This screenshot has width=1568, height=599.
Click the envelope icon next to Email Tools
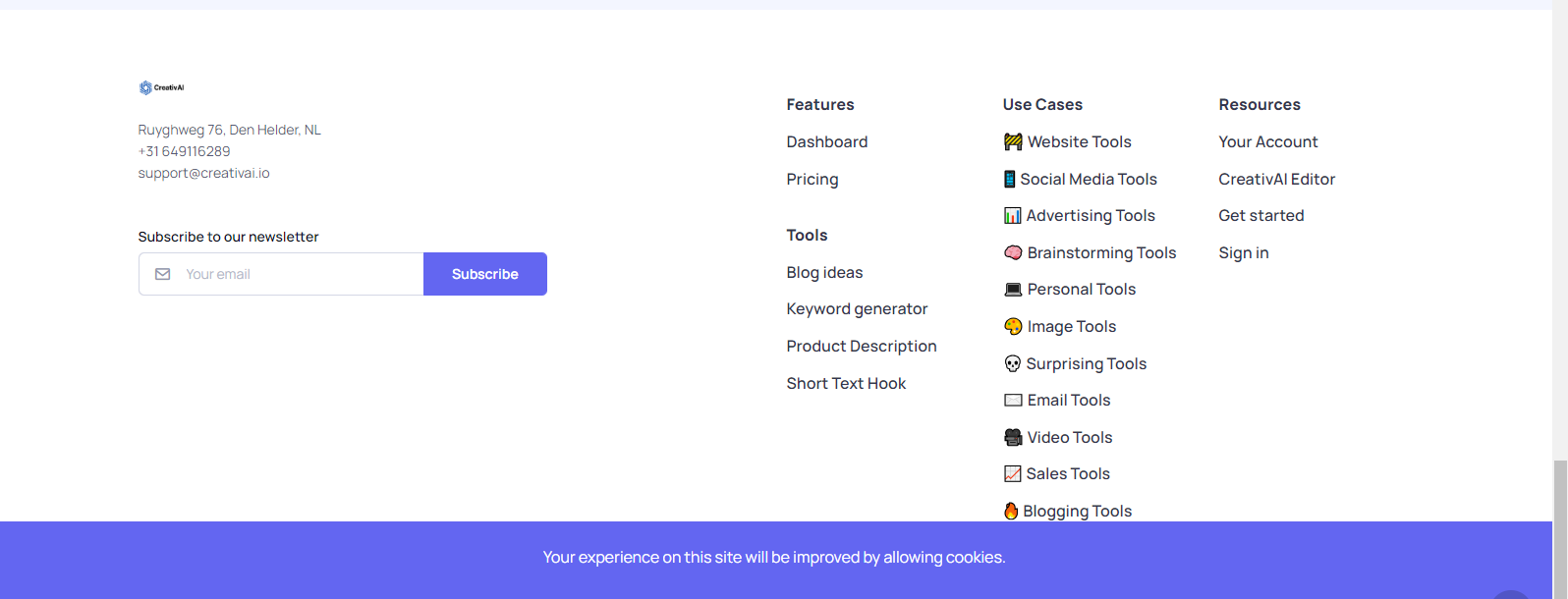click(x=1013, y=400)
